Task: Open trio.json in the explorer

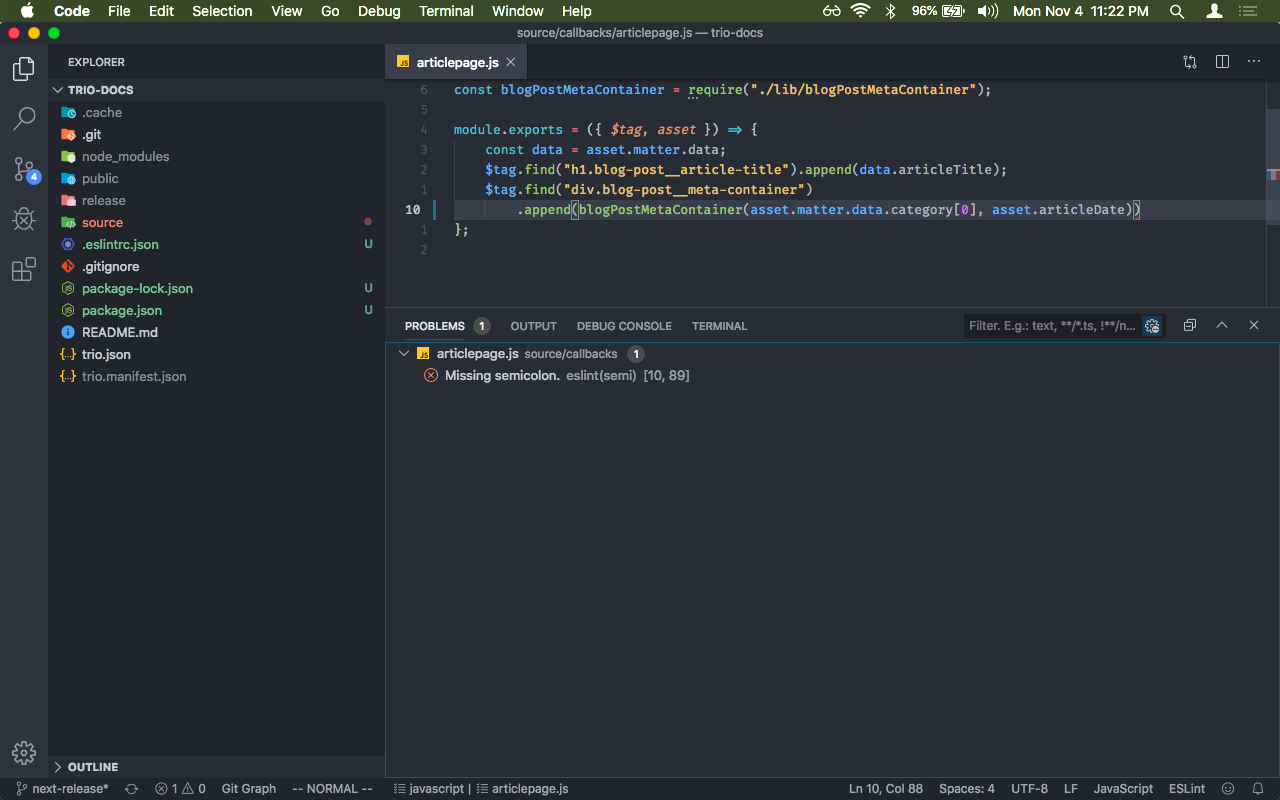Action: pos(216,355)
